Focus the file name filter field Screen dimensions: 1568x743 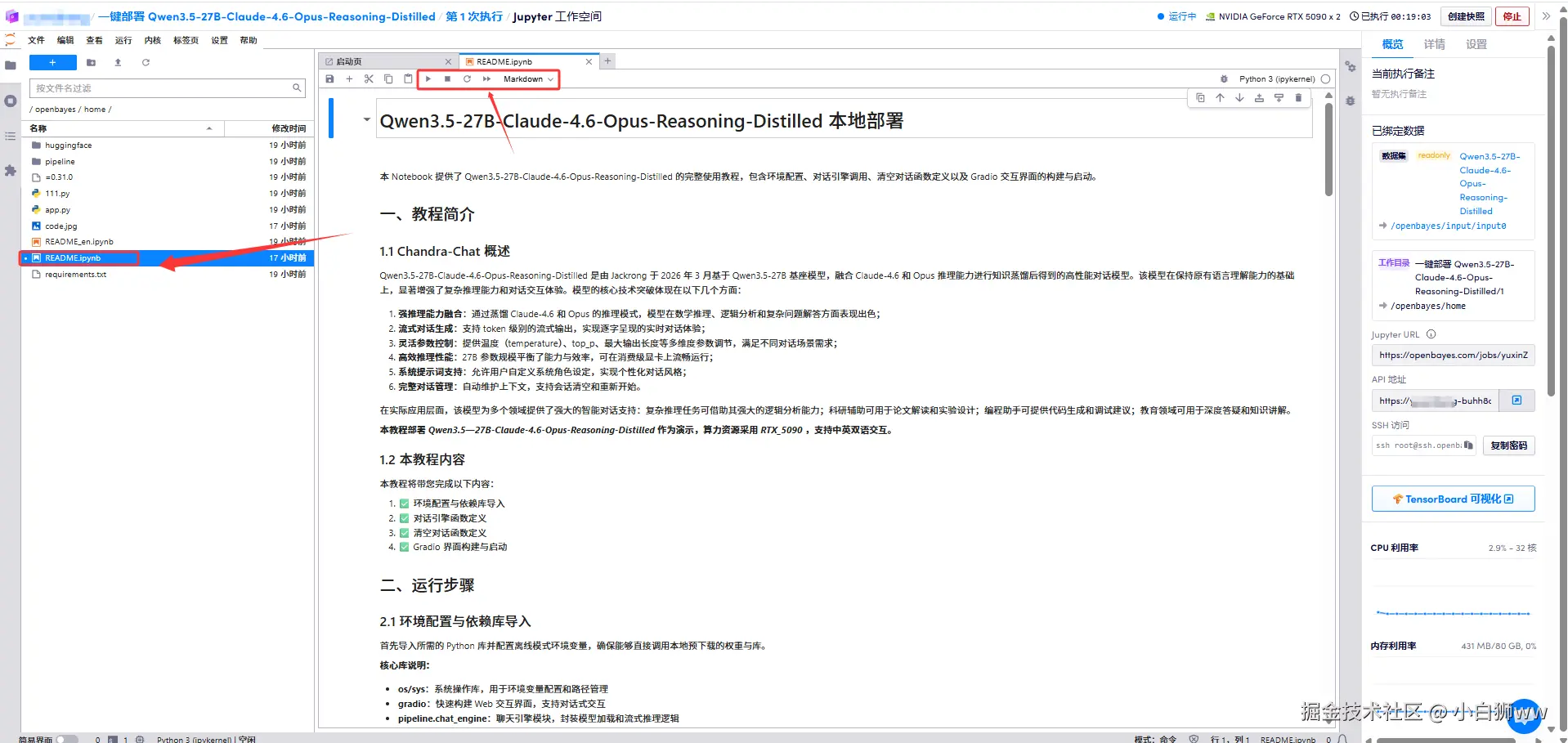tap(167, 88)
